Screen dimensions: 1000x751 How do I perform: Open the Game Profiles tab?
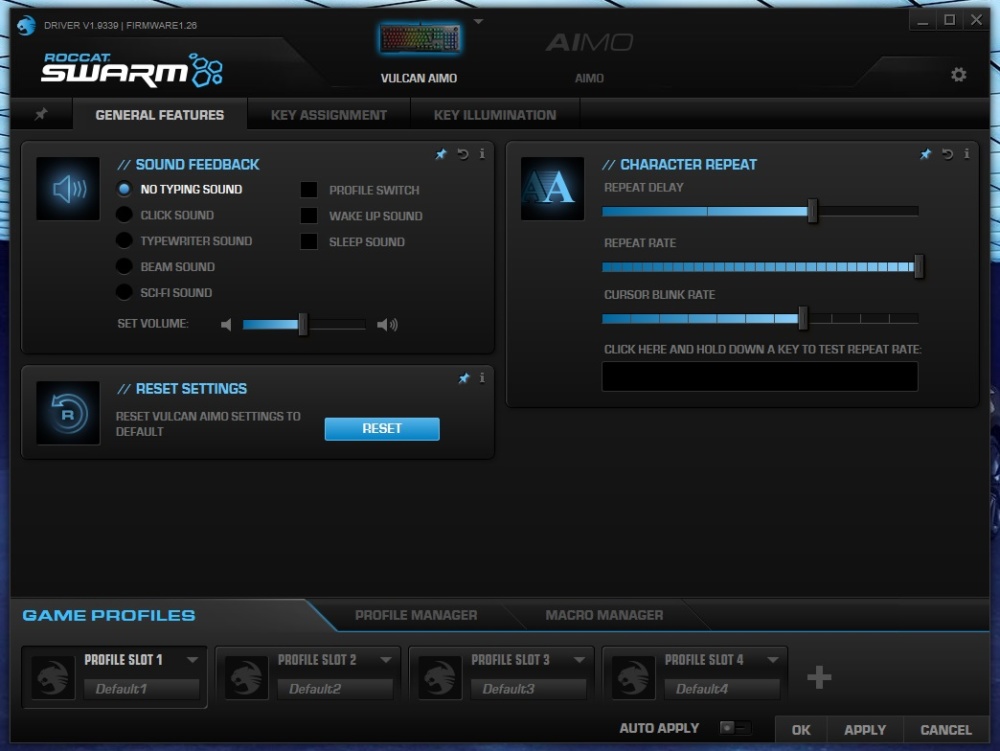pyautogui.click(x=109, y=615)
